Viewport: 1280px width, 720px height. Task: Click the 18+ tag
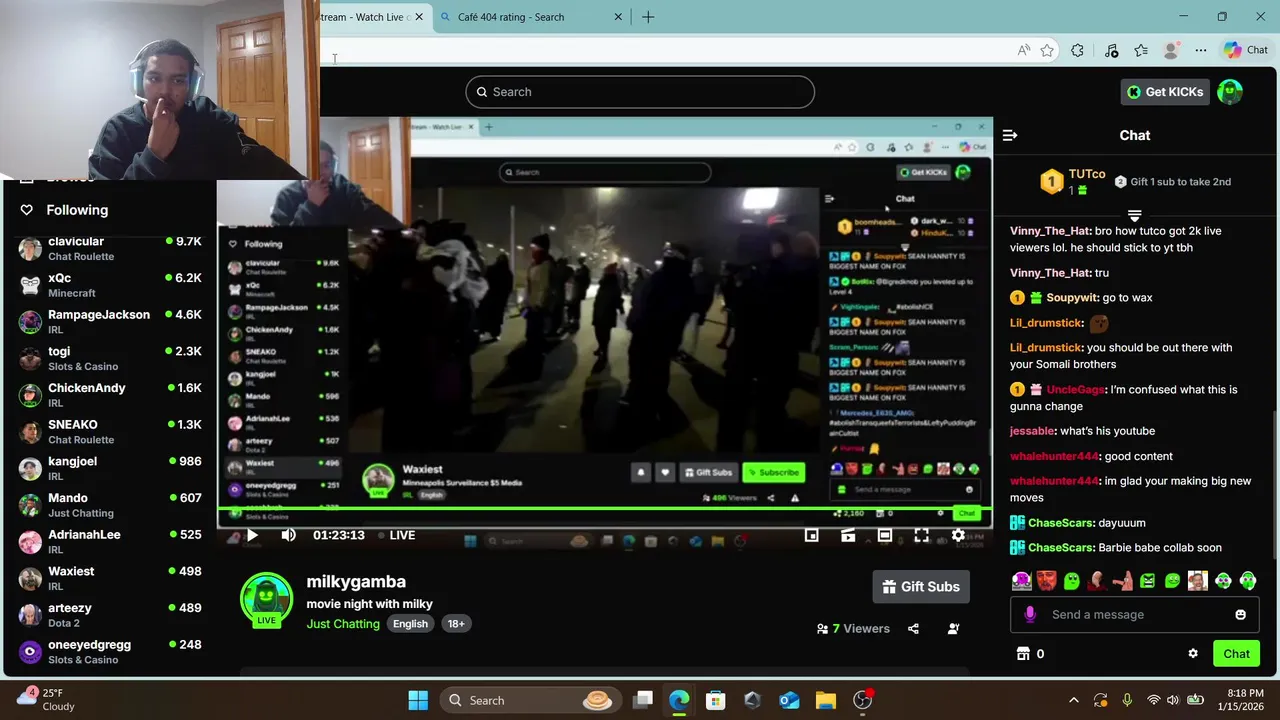pyautogui.click(x=456, y=624)
